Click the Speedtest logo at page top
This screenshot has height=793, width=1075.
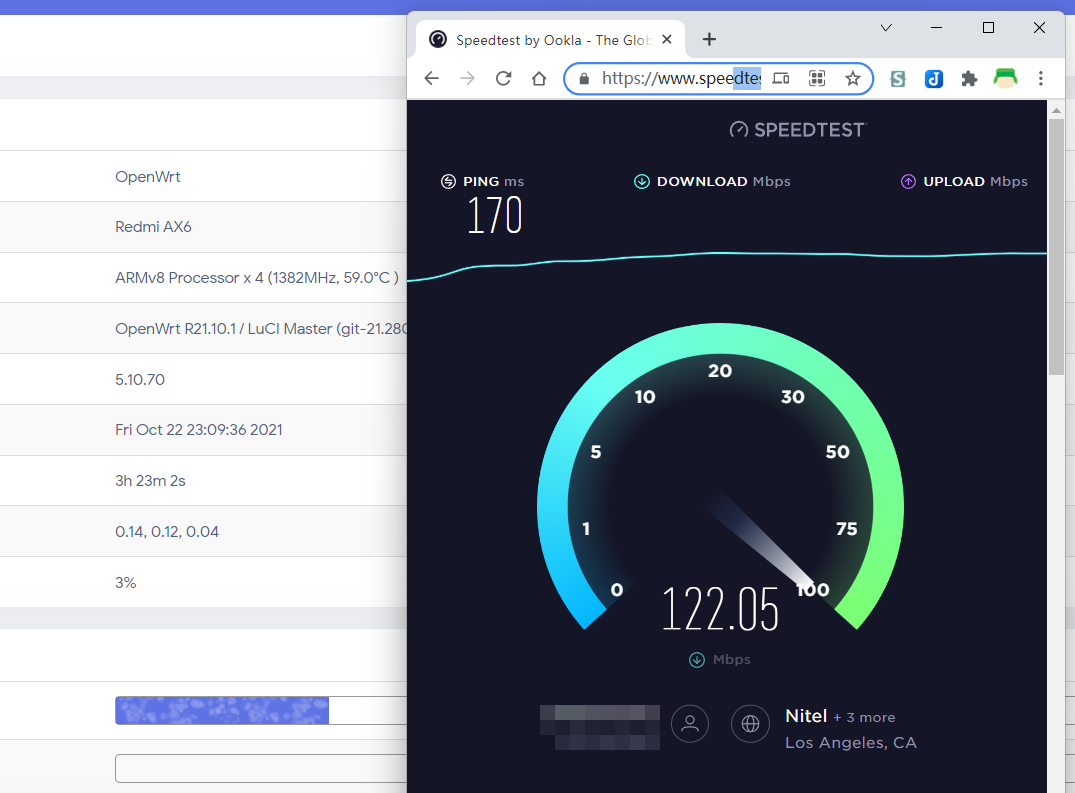click(797, 129)
